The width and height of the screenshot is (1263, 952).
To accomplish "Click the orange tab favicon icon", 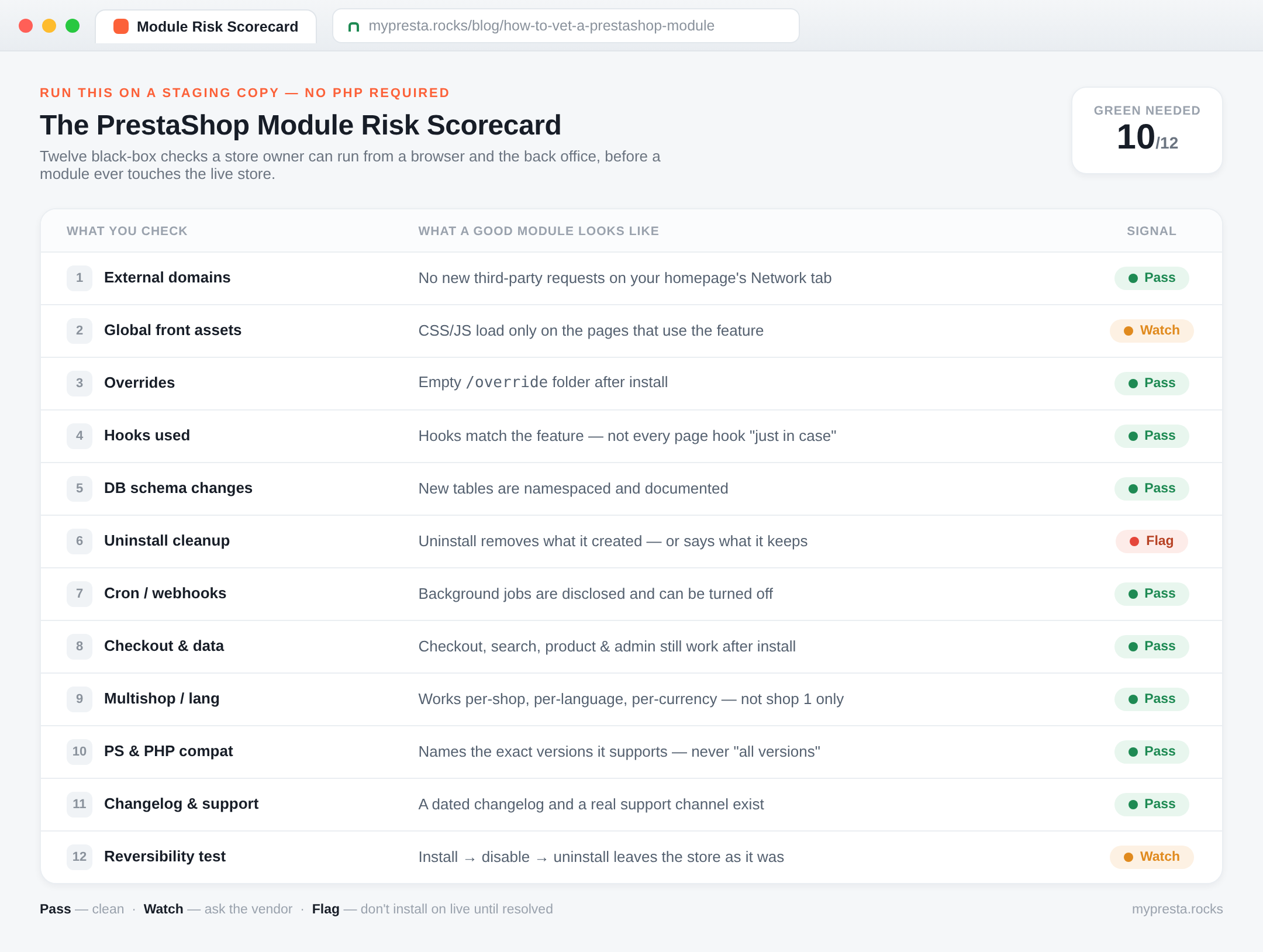I will pyautogui.click(x=121, y=26).
